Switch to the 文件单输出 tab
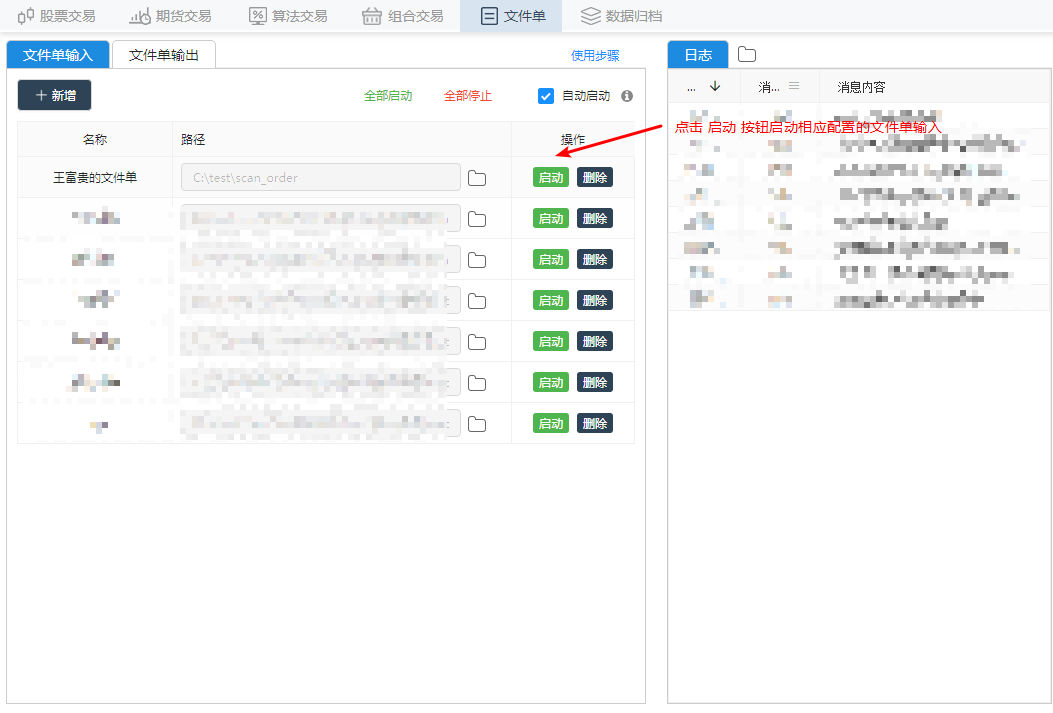This screenshot has width=1053, height=713. pyautogui.click(x=164, y=55)
